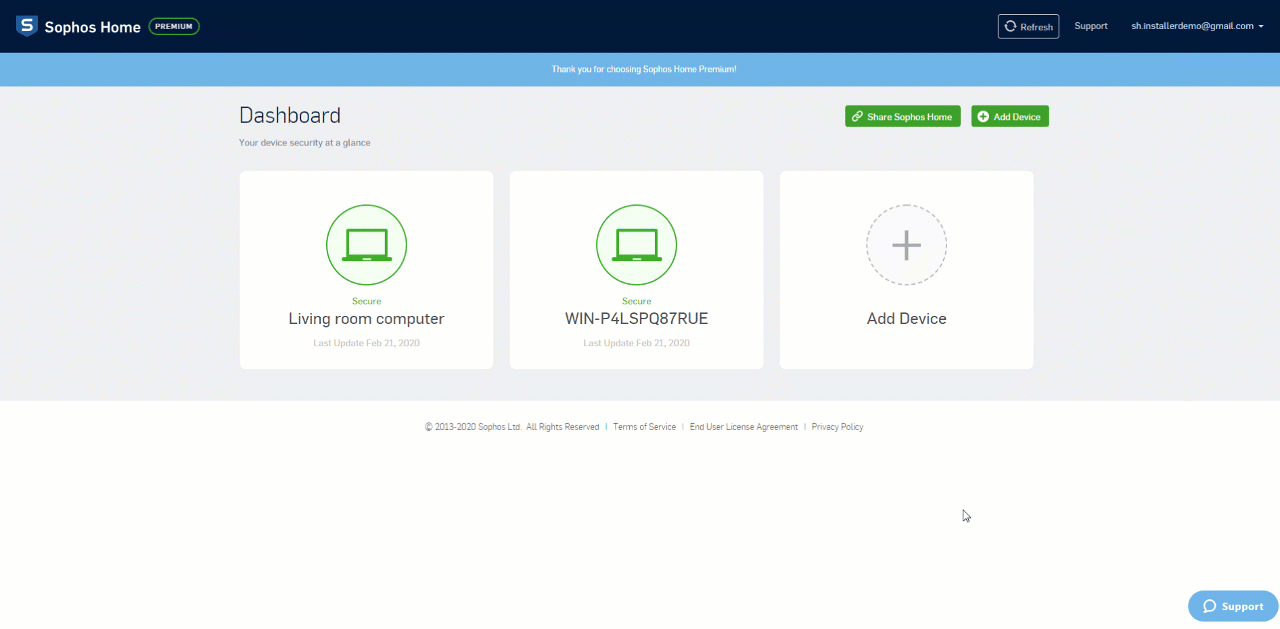Screen dimensions: 1280x629
Task: Click the Living room computer laptop icon
Action: (x=366, y=245)
